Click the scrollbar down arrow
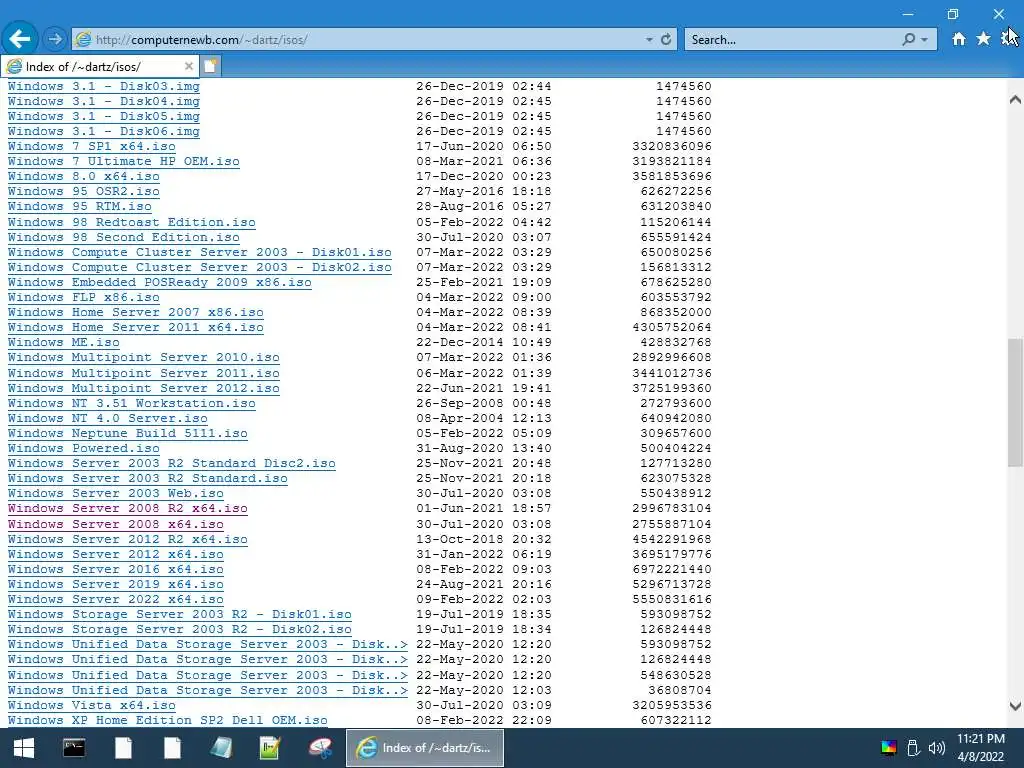The width and height of the screenshot is (1024, 768). (x=1015, y=706)
